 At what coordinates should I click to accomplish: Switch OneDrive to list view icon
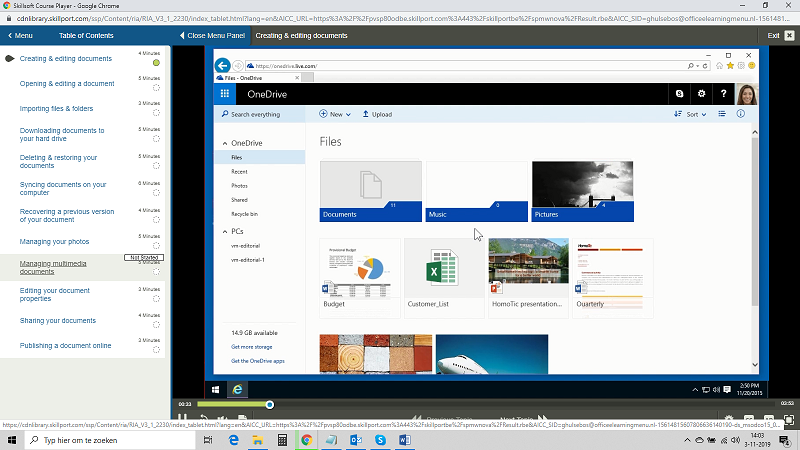coord(722,114)
